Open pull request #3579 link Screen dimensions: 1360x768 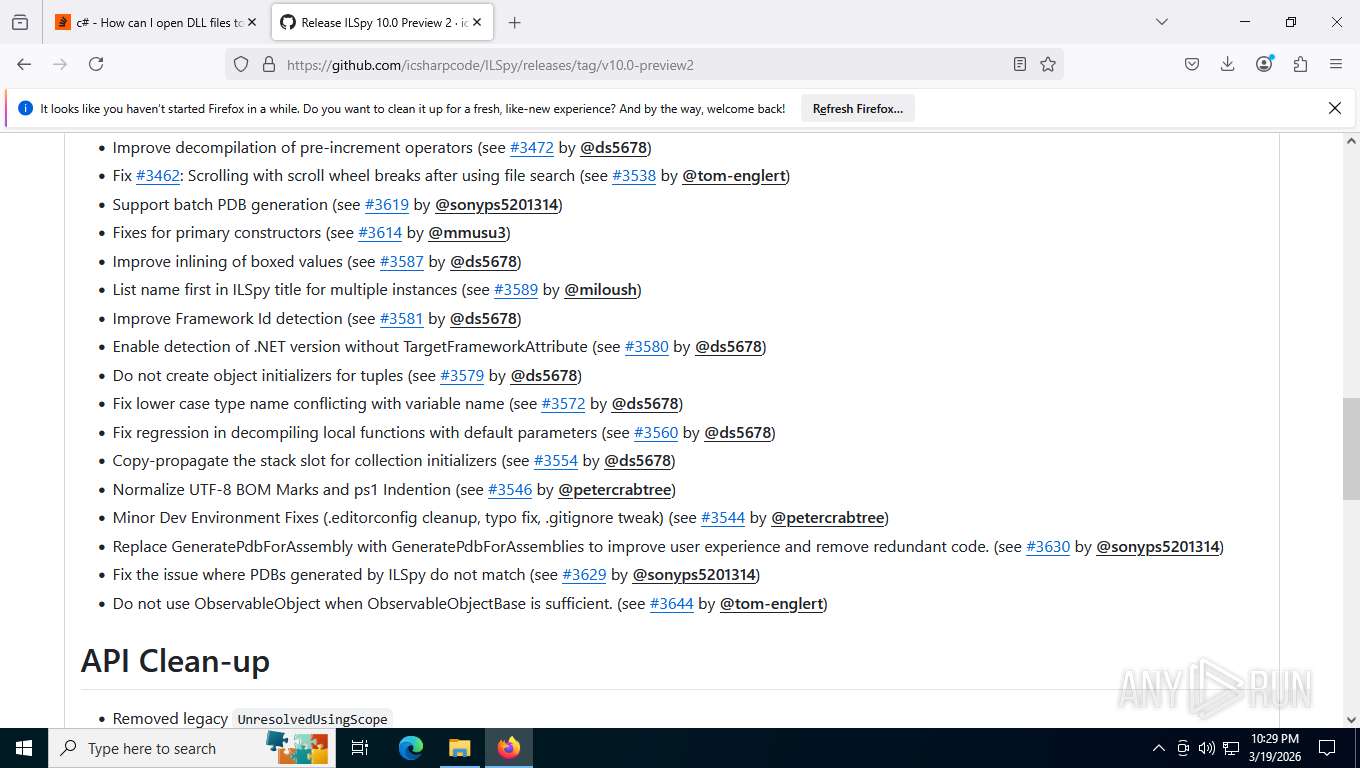click(x=462, y=375)
